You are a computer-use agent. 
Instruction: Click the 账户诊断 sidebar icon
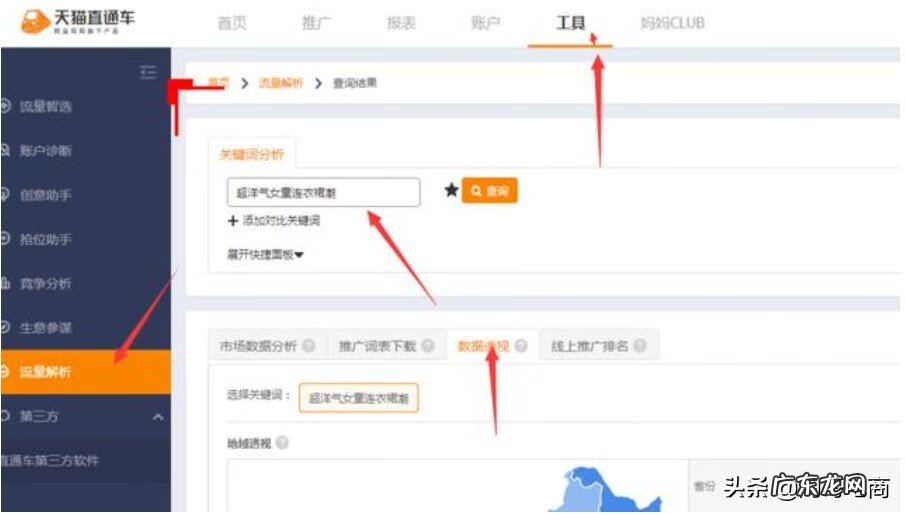5,151
